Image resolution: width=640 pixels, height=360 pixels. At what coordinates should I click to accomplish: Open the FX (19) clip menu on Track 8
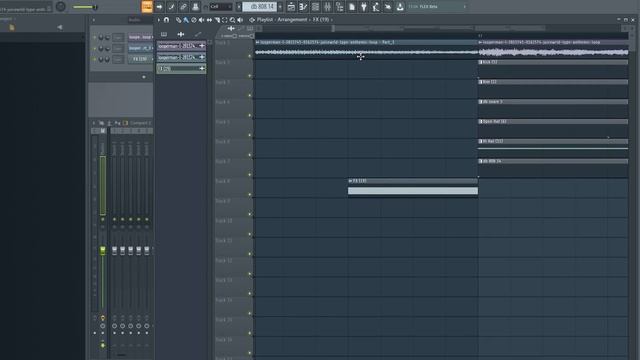[350, 181]
